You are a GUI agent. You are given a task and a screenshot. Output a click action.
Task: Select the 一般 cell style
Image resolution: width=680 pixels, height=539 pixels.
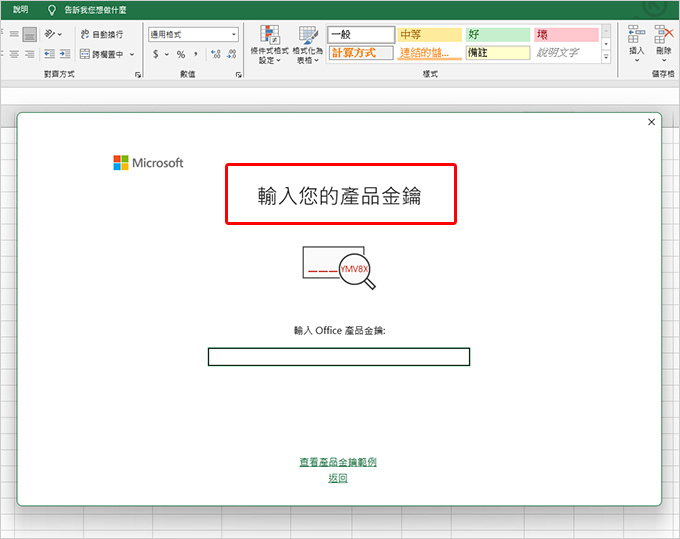(361, 34)
